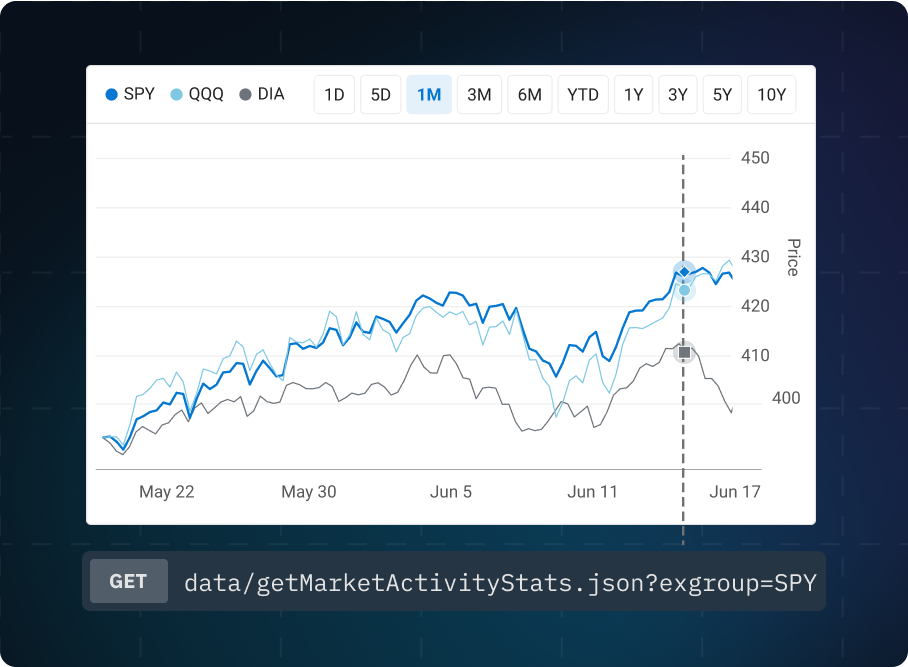The width and height of the screenshot is (908, 667).
Task: Select the QQQ circle marker on the chart
Action: (685, 288)
